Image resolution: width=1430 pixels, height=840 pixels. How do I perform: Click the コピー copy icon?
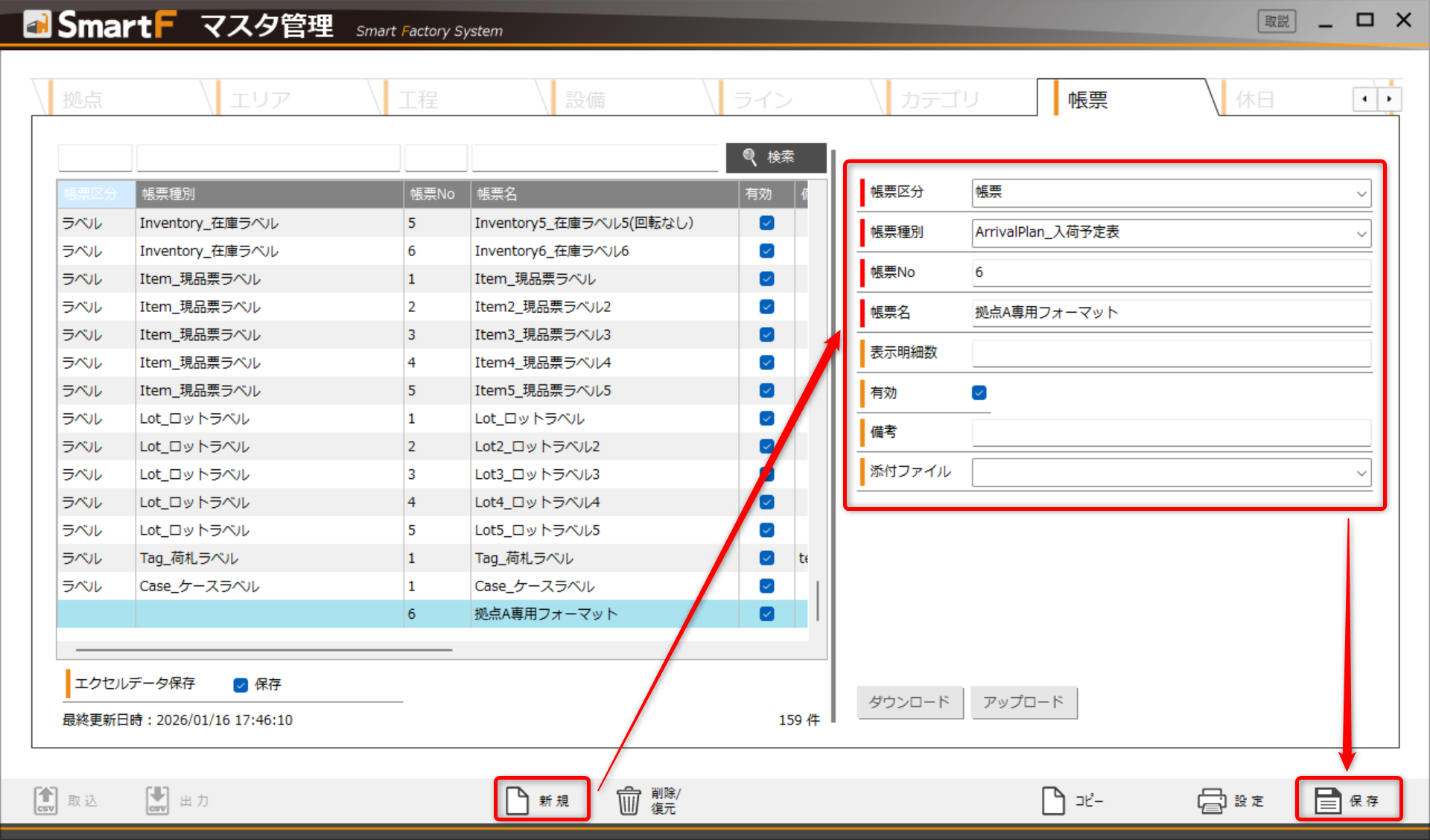click(1052, 801)
